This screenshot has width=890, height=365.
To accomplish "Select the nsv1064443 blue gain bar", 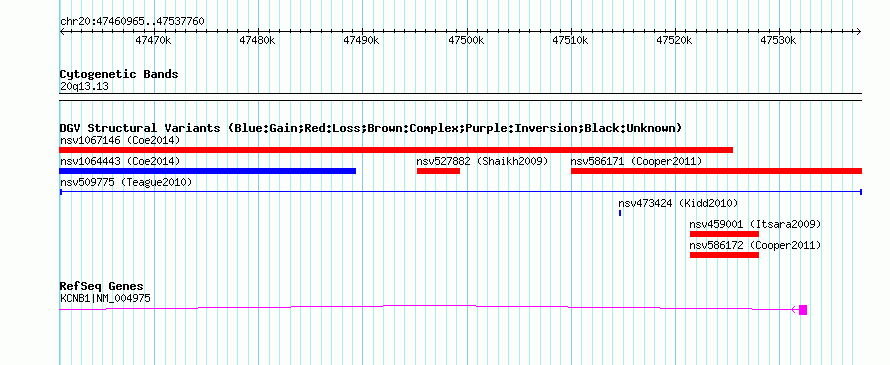I will 208,171.
